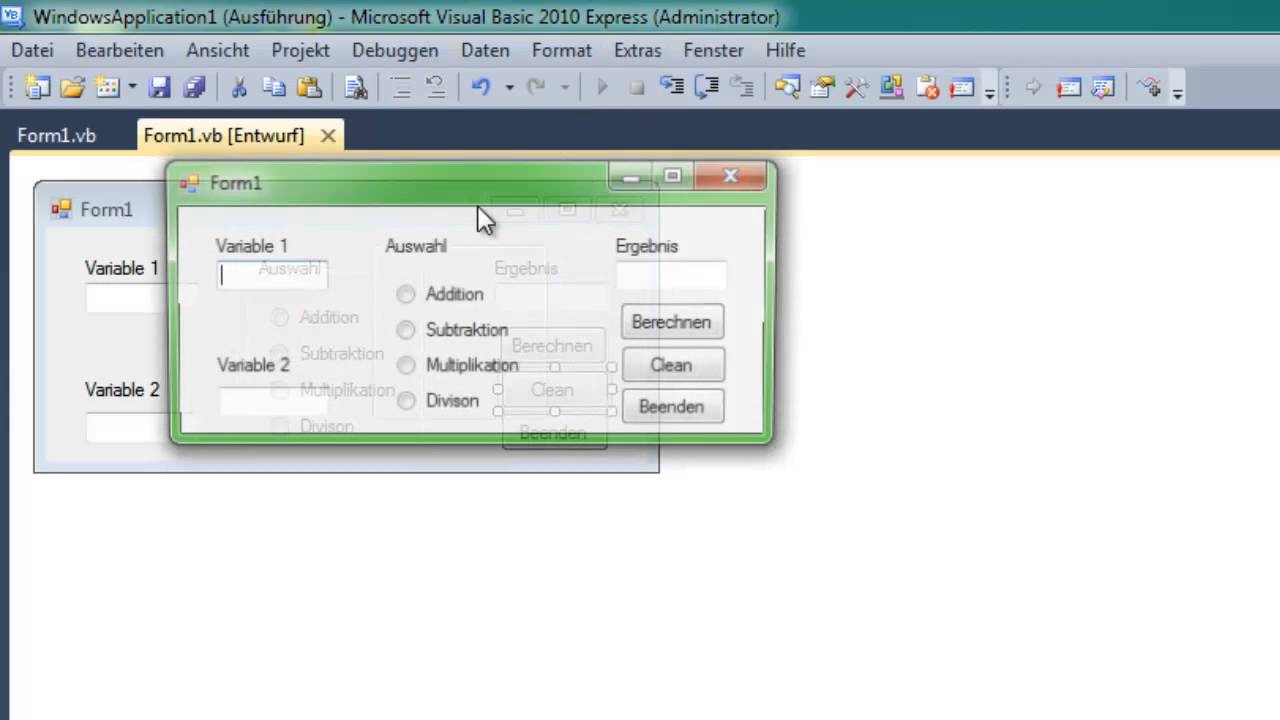Image resolution: width=1280 pixels, height=720 pixels.
Task: Click the blue Undo arrow
Action: (481, 87)
